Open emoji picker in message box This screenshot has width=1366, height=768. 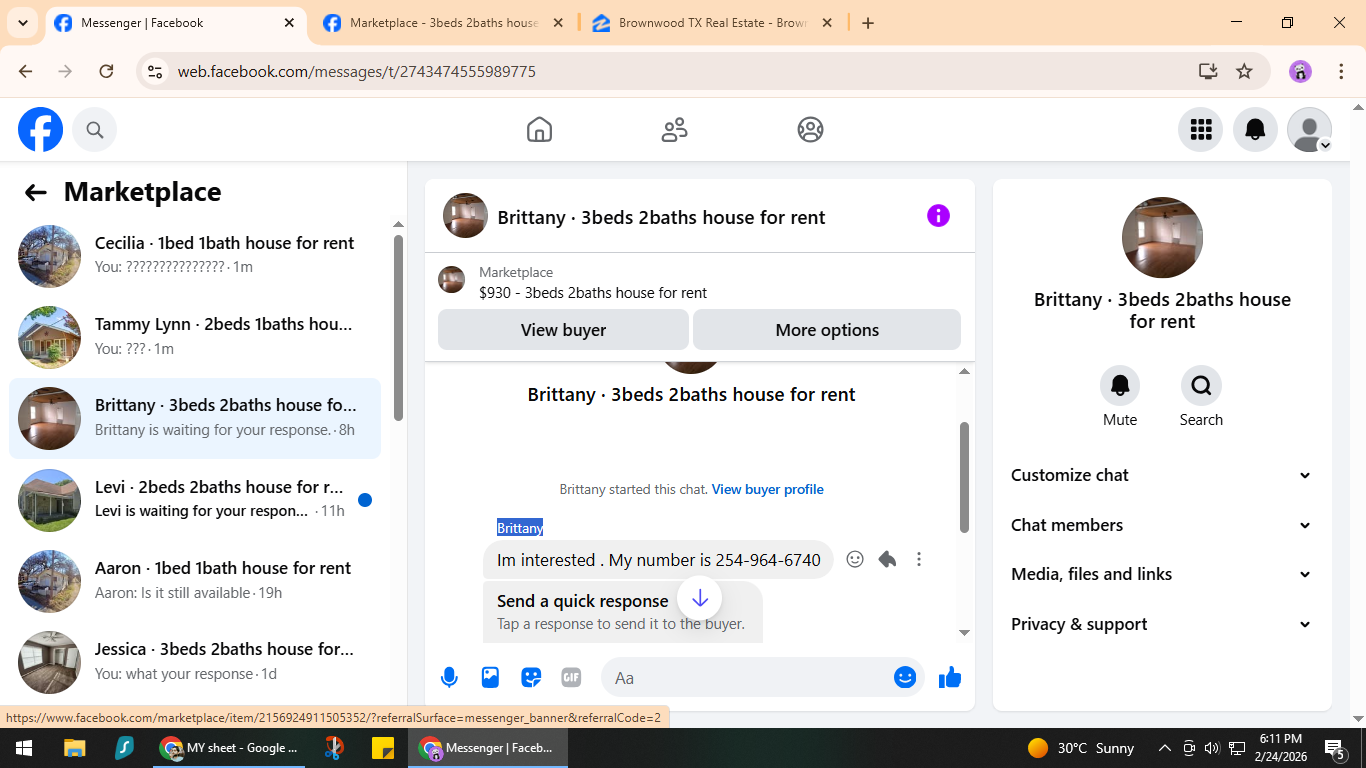(x=905, y=678)
